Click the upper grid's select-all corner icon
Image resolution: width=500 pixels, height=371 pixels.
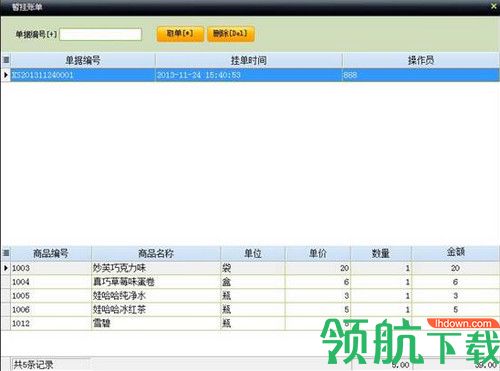coord(6,60)
